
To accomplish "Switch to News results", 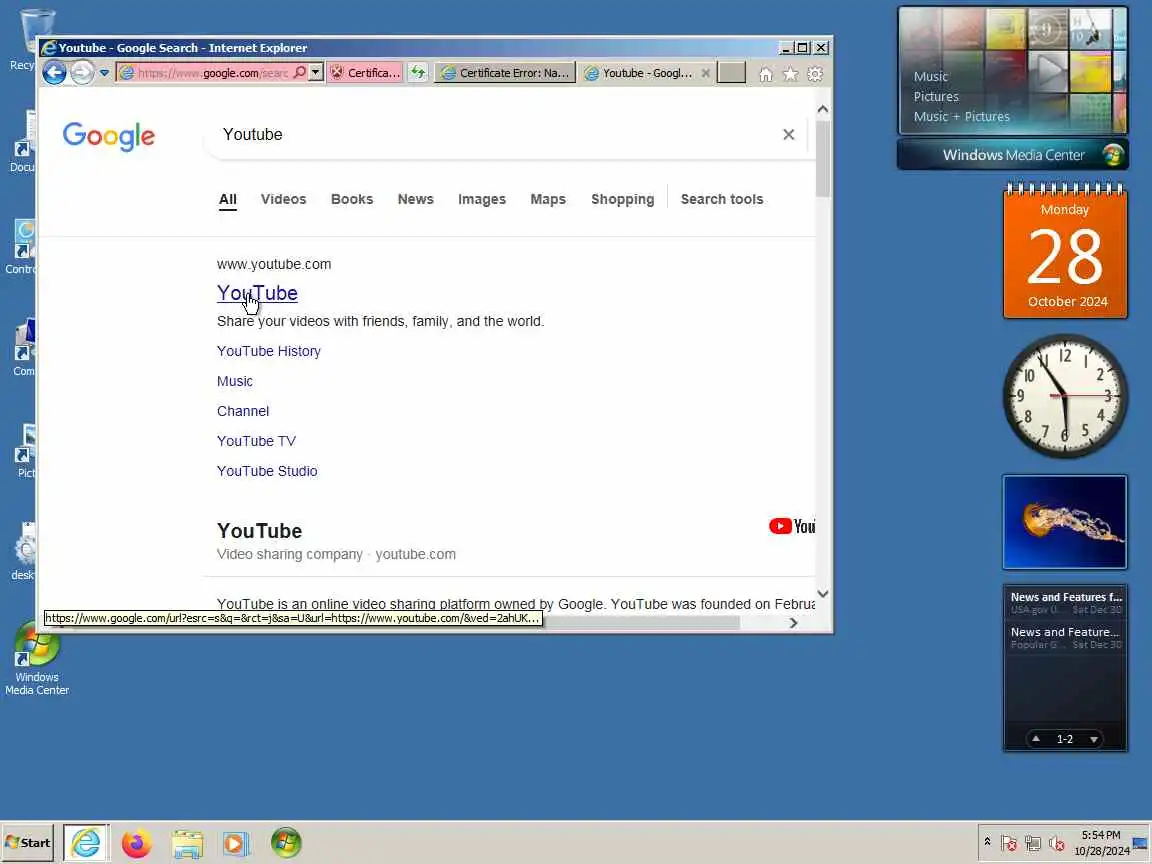I will [x=416, y=199].
